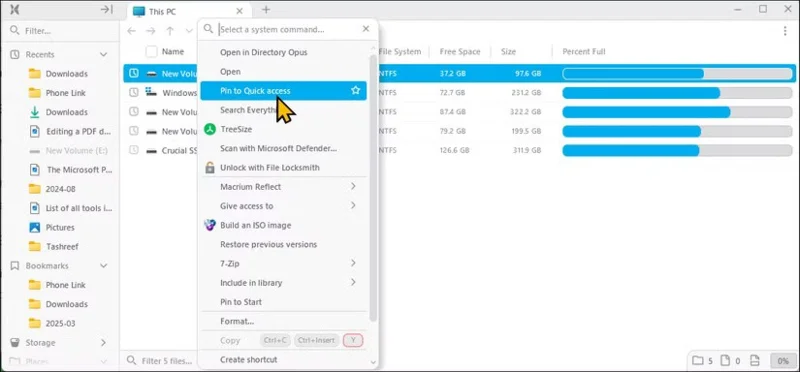This screenshot has width=800, height=372.
Task: Click the star icon on Pin to Quick access
Action: point(356,90)
